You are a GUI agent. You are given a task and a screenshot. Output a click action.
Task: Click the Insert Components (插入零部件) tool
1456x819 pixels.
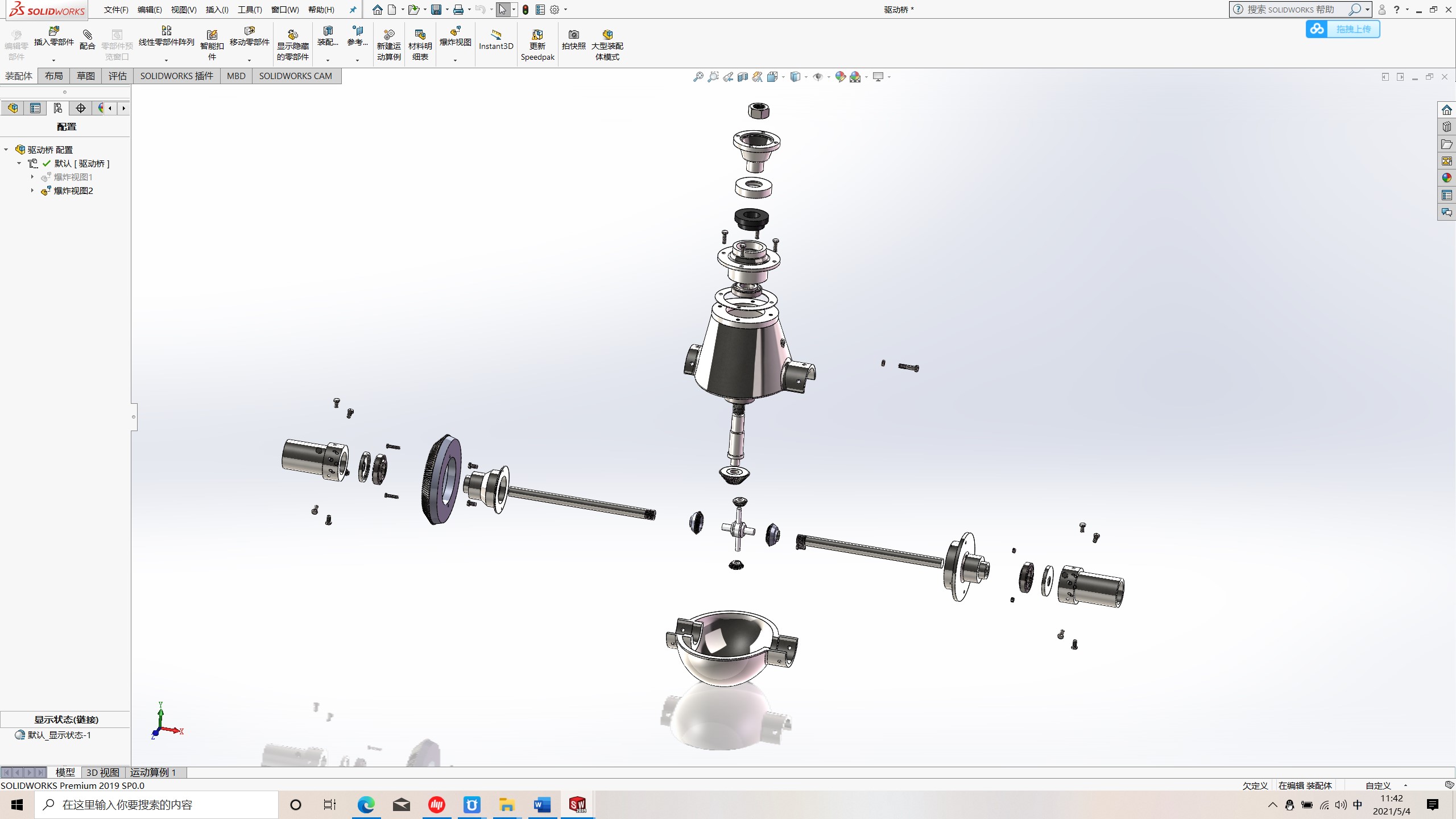(54, 36)
